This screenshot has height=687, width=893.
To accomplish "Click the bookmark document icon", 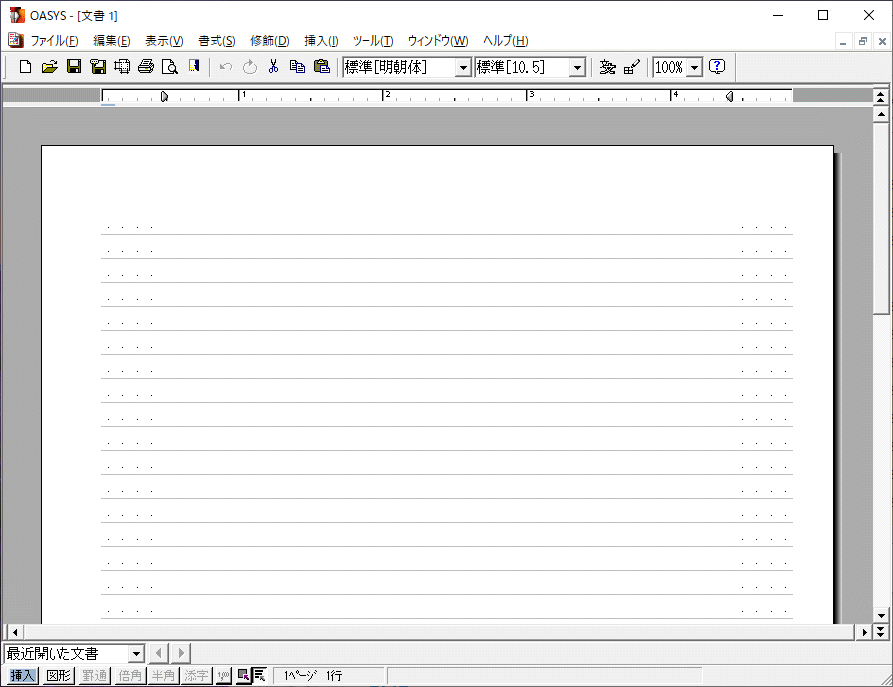I will [194, 67].
